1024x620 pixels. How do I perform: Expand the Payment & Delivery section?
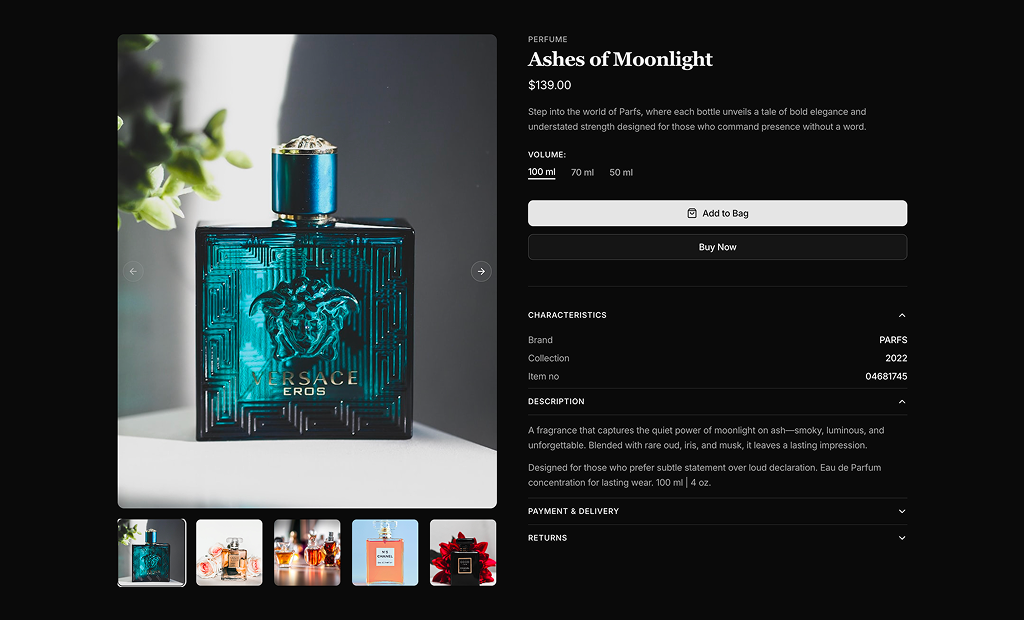(717, 512)
